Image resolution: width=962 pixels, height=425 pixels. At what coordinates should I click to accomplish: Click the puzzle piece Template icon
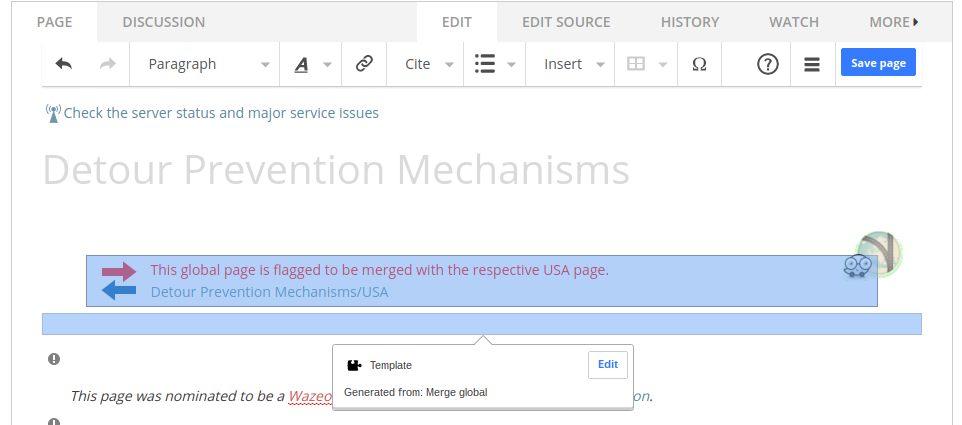pos(354,366)
